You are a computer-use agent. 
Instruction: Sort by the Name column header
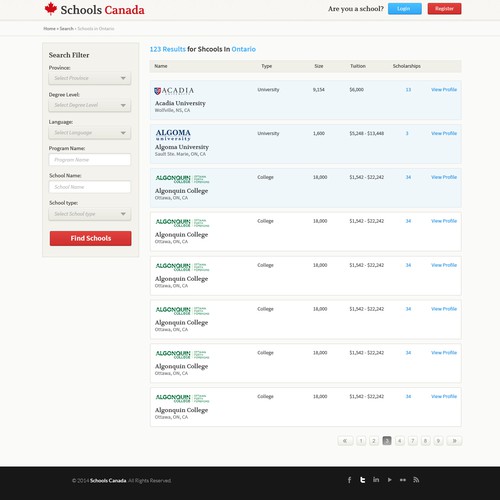(161, 66)
